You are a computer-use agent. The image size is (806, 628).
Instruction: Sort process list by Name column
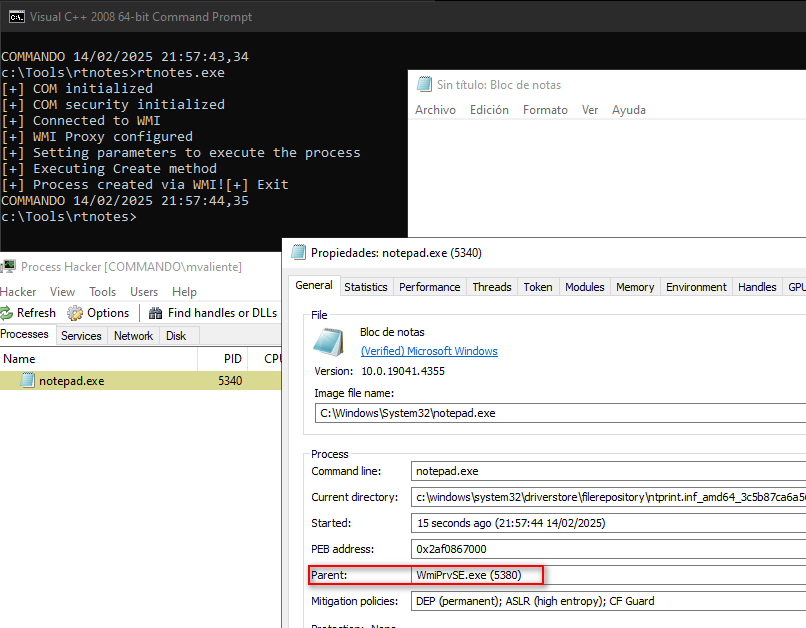point(99,359)
